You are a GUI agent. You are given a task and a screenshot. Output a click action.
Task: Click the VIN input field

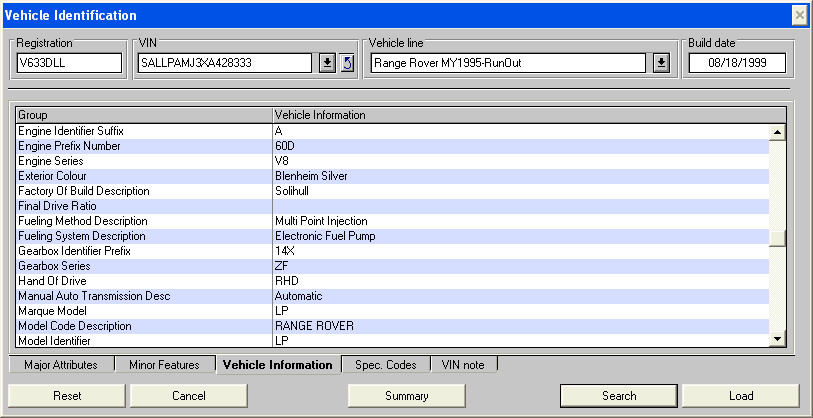coord(225,63)
